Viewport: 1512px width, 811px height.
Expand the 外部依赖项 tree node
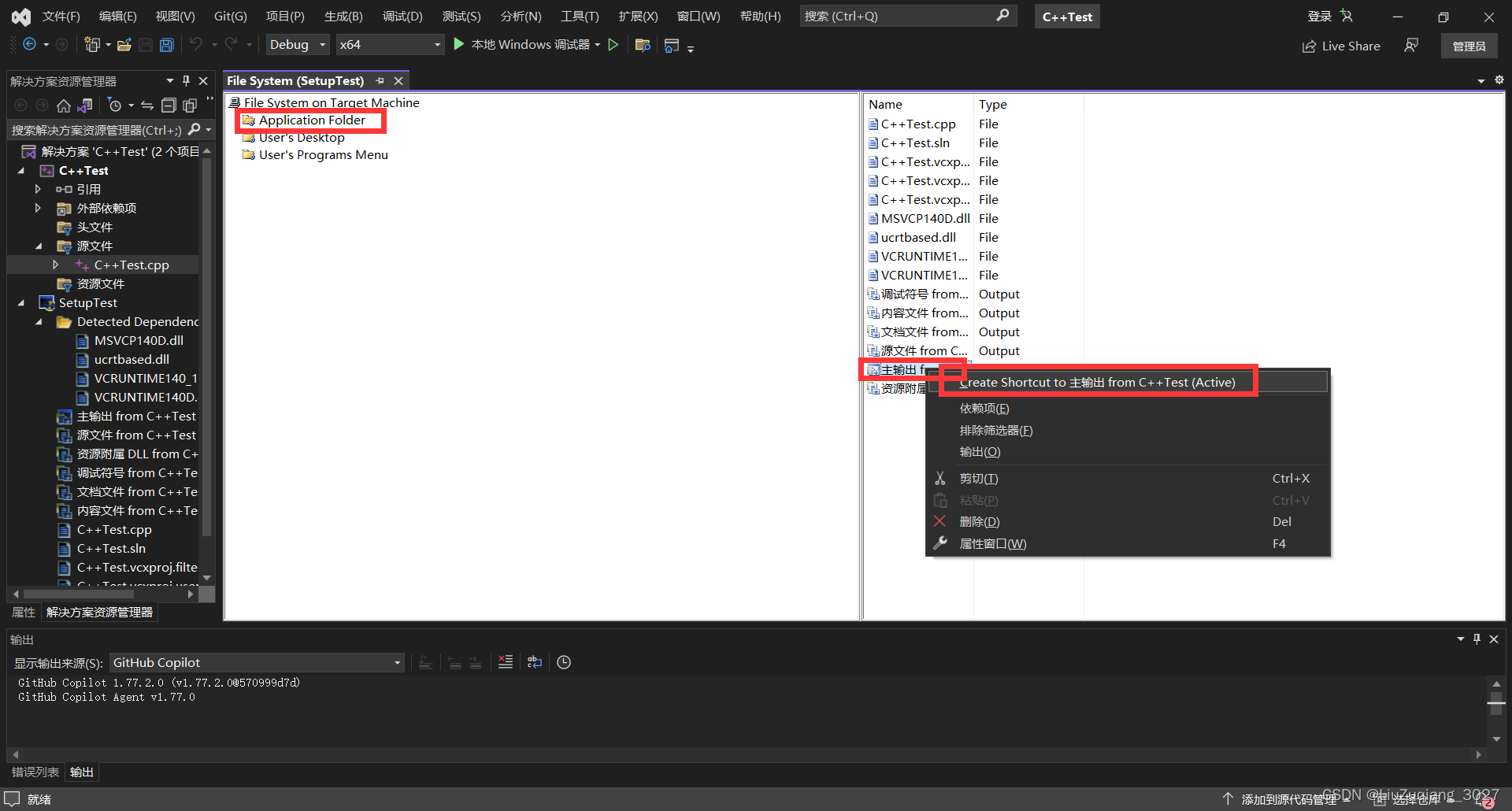pyautogui.click(x=38, y=208)
